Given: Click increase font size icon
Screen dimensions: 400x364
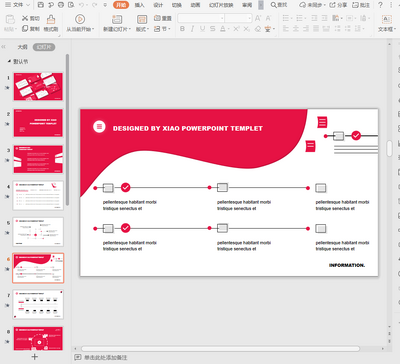Looking at the screenshot, I should coord(258,18).
